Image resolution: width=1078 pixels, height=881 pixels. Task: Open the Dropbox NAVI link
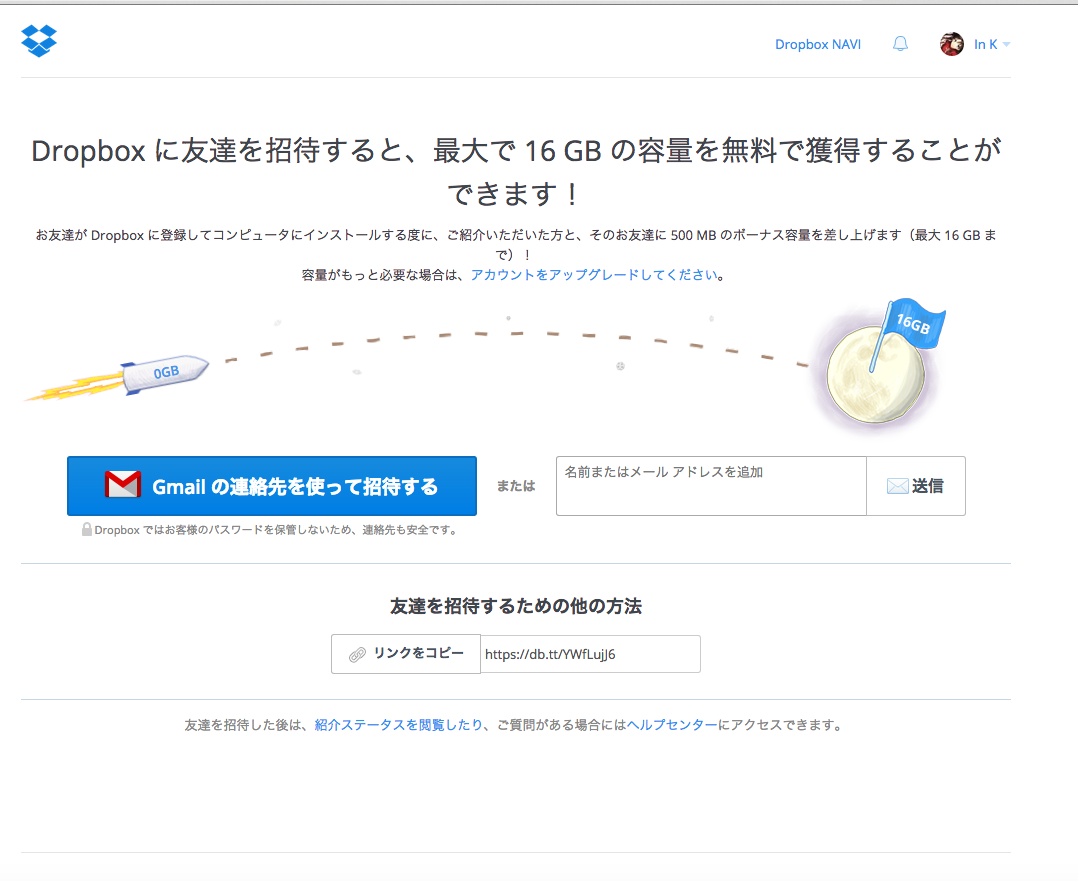[x=817, y=45]
